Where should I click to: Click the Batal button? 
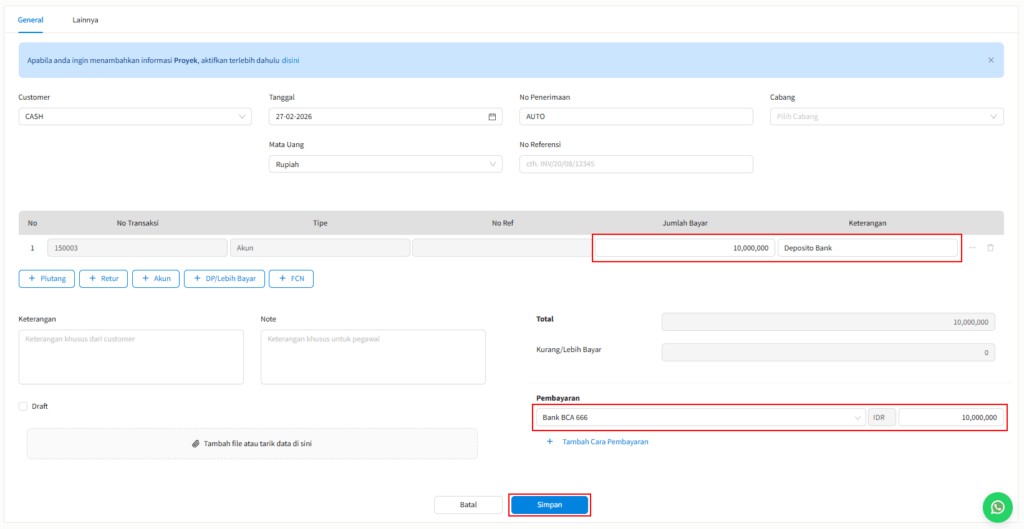pos(468,505)
